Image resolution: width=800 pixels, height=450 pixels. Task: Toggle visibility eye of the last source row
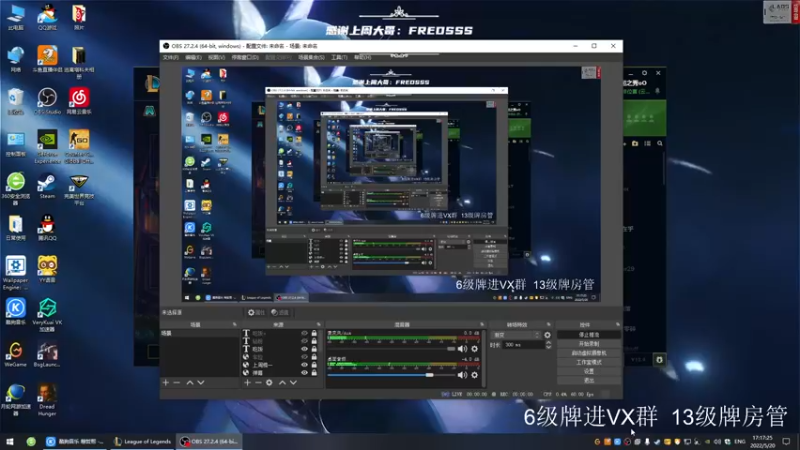[305, 373]
